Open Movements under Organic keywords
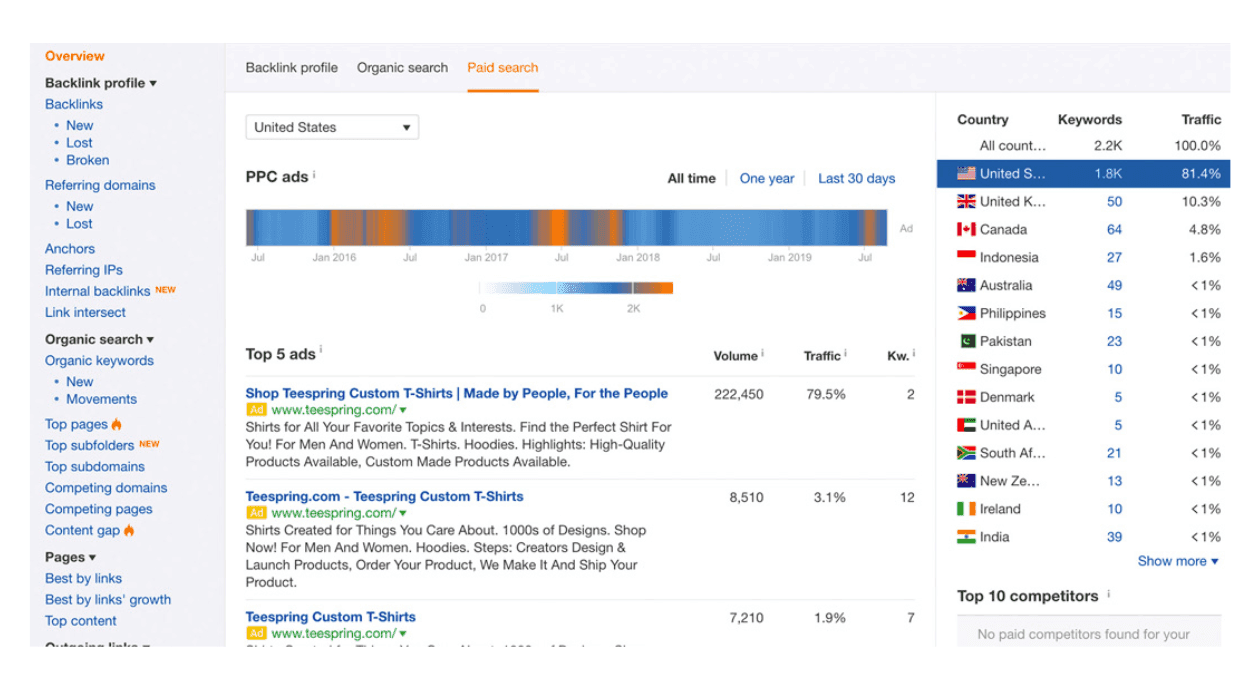 pos(101,399)
